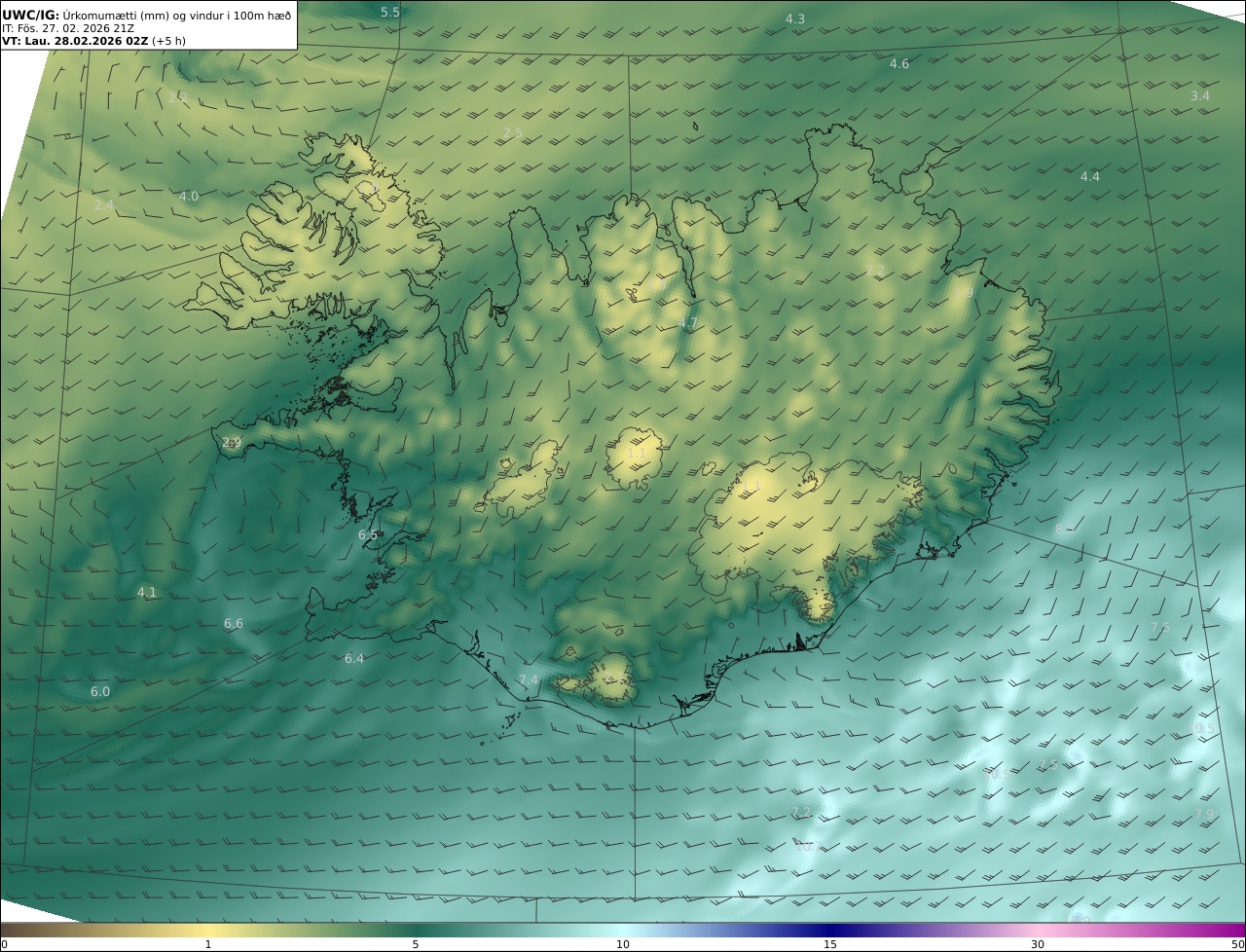The image size is (1246, 952).
Task: Click the 7.4 value label
Action: [x=529, y=679]
